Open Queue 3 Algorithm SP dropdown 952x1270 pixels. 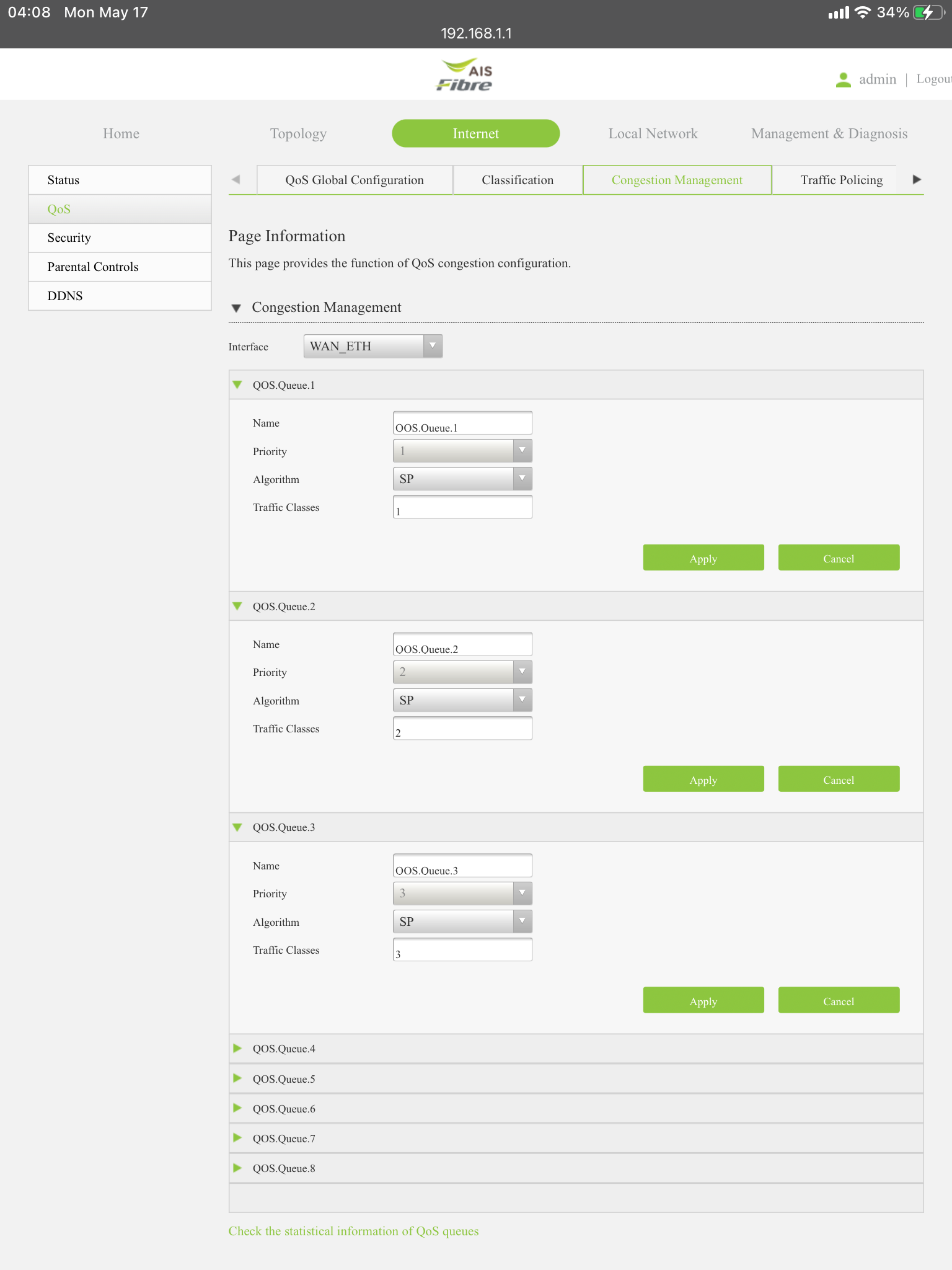click(x=462, y=921)
